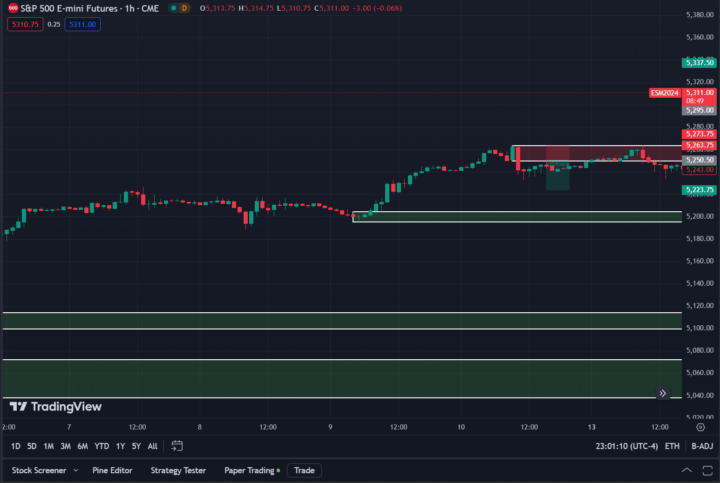Open the Go to date calendar icon
This screenshot has width=720, height=483.
click(177, 446)
